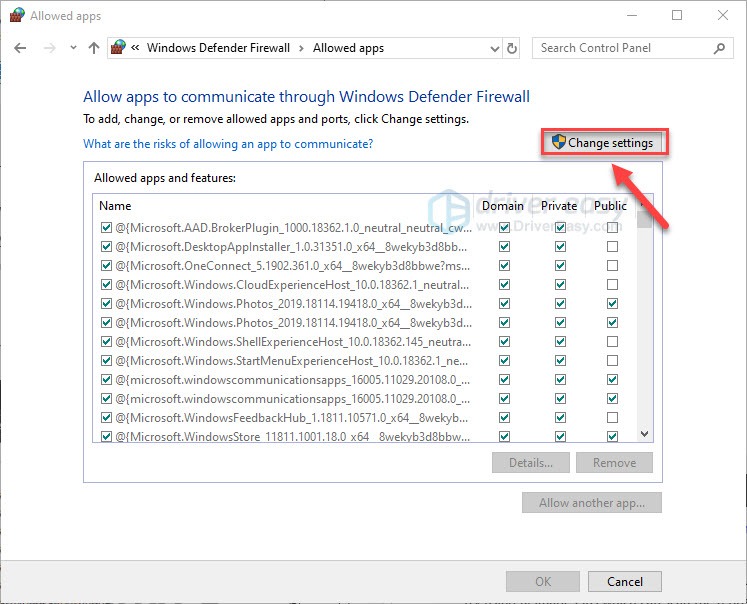Close the Allowed apps window
The height and width of the screenshot is (604, 747).
click(x=722, y=16)
